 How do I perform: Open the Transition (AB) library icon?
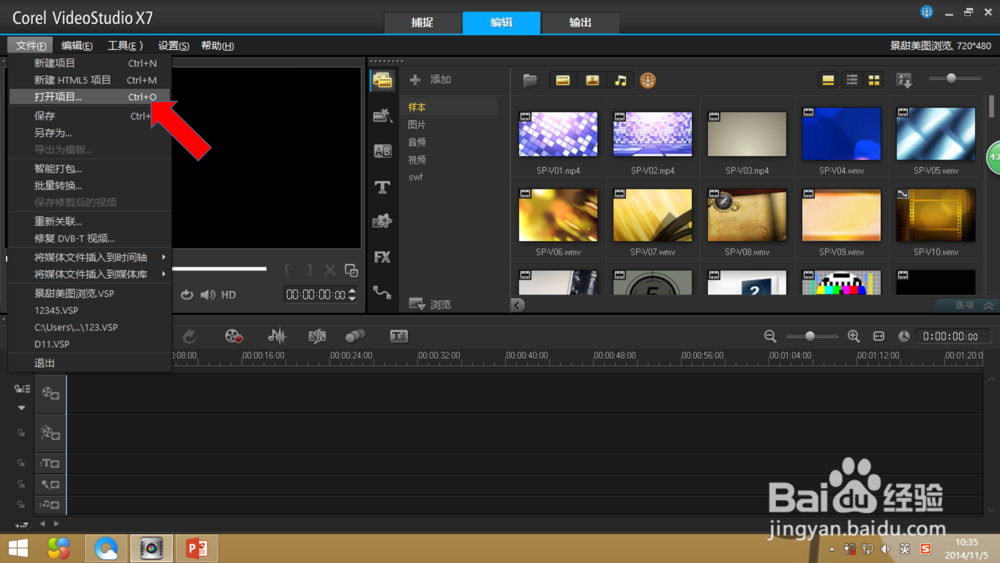tap(383, 151)
